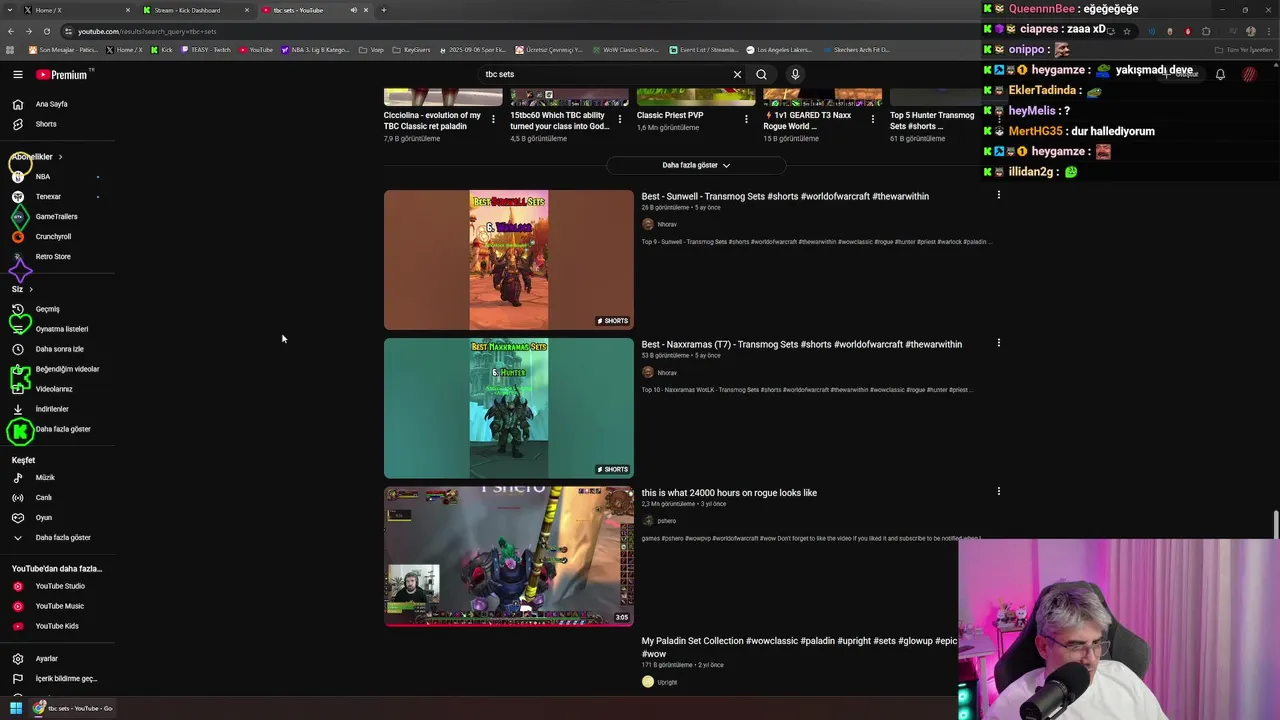Expand Abonelikler section chevron

tap(60, 157)
